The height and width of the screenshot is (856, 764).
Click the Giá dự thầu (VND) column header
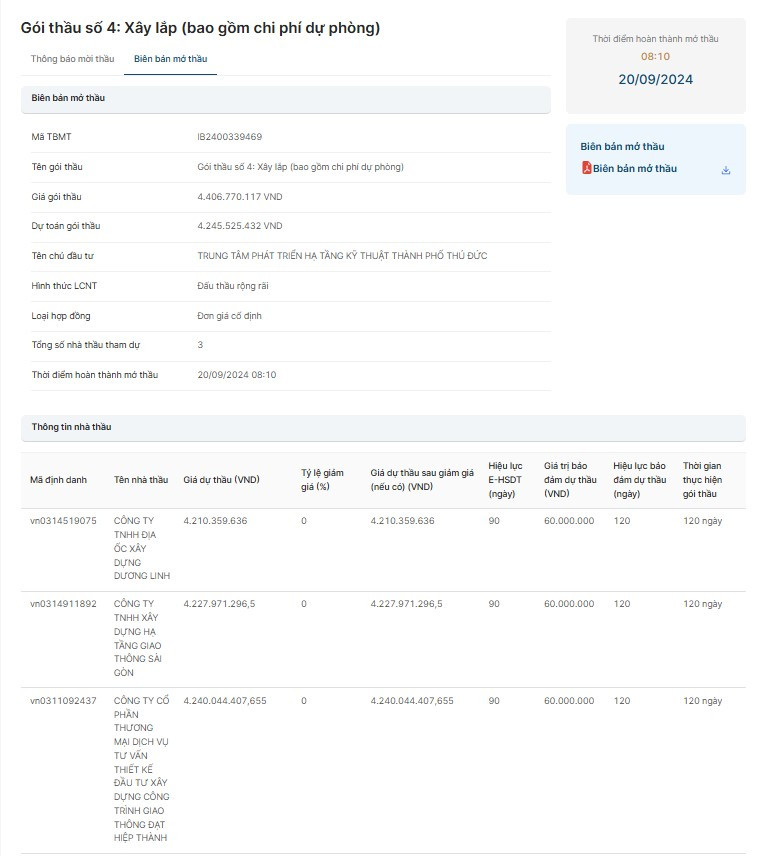pyautogui.click(x=221, y=480)
